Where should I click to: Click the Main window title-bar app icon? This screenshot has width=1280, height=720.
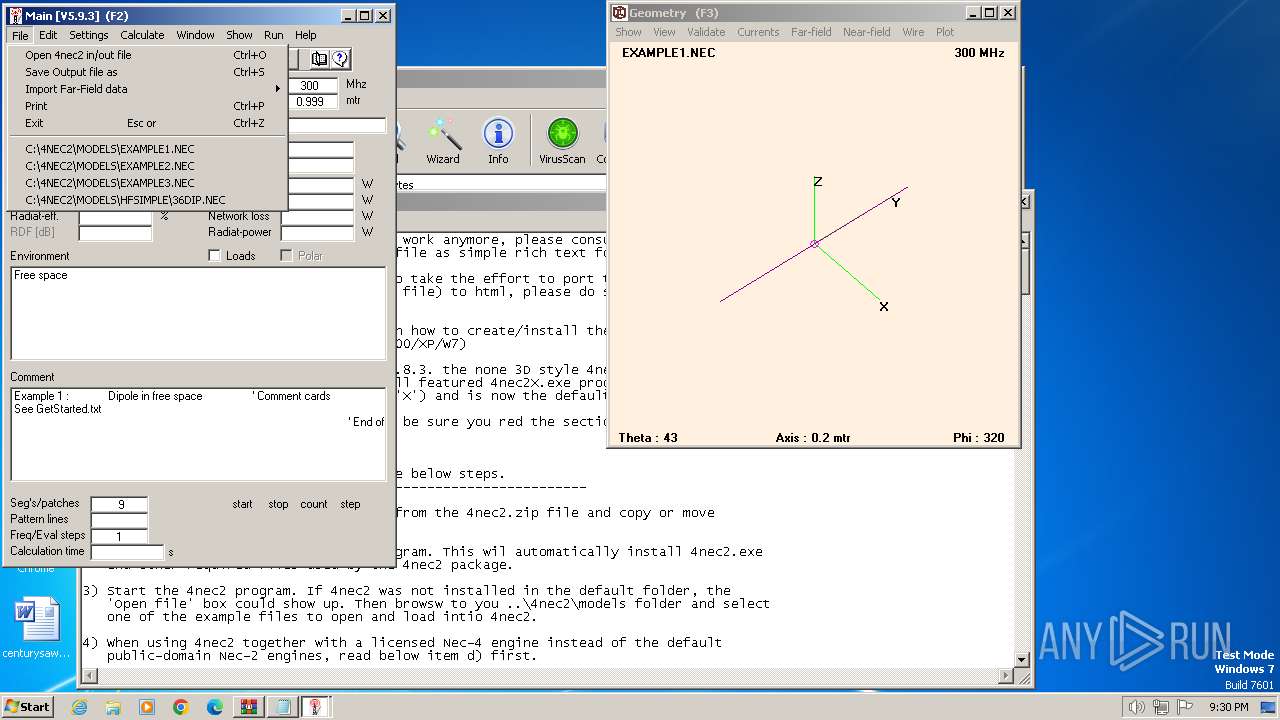pos(15,16)
